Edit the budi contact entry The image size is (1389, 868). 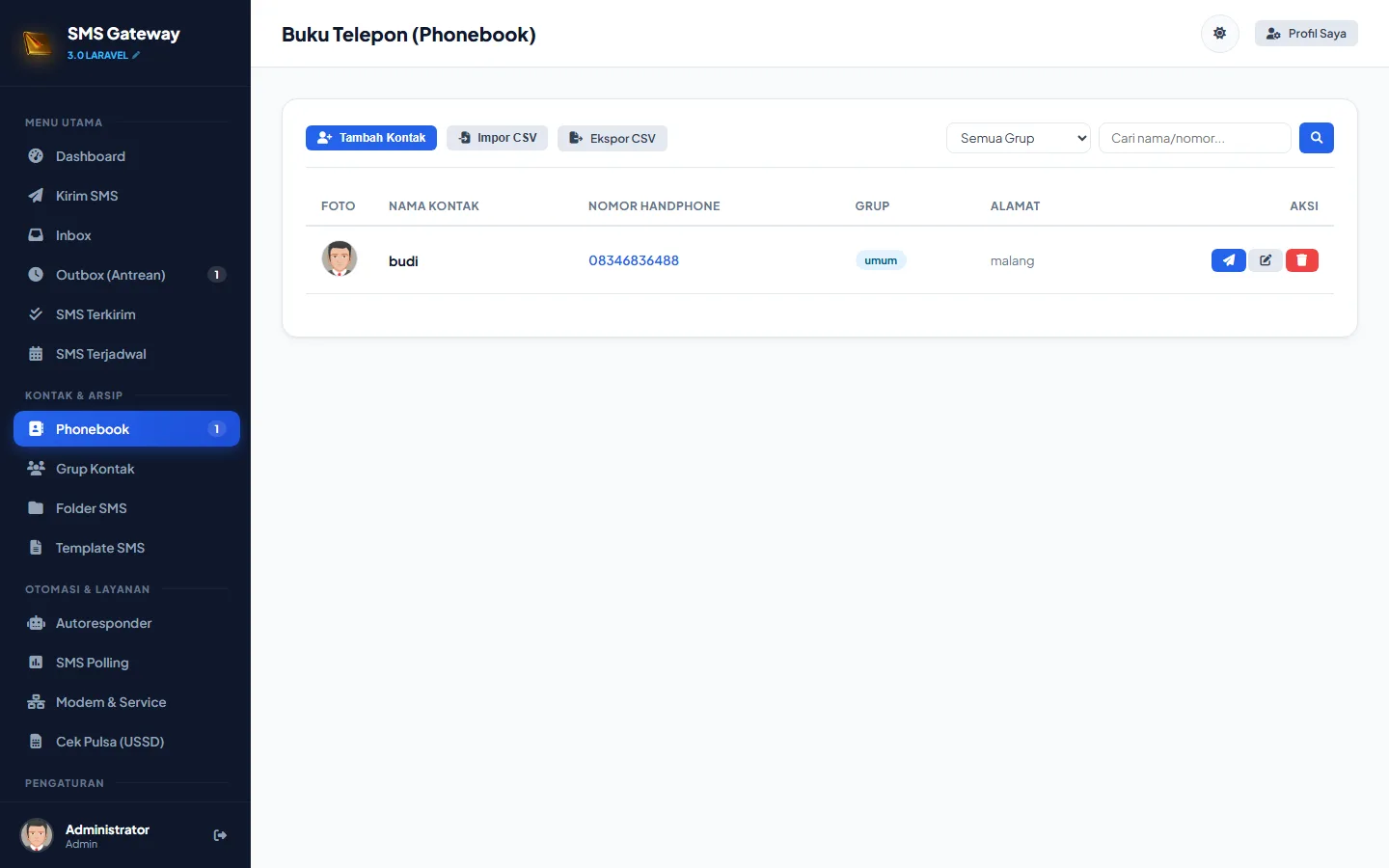pos(1266,260)
